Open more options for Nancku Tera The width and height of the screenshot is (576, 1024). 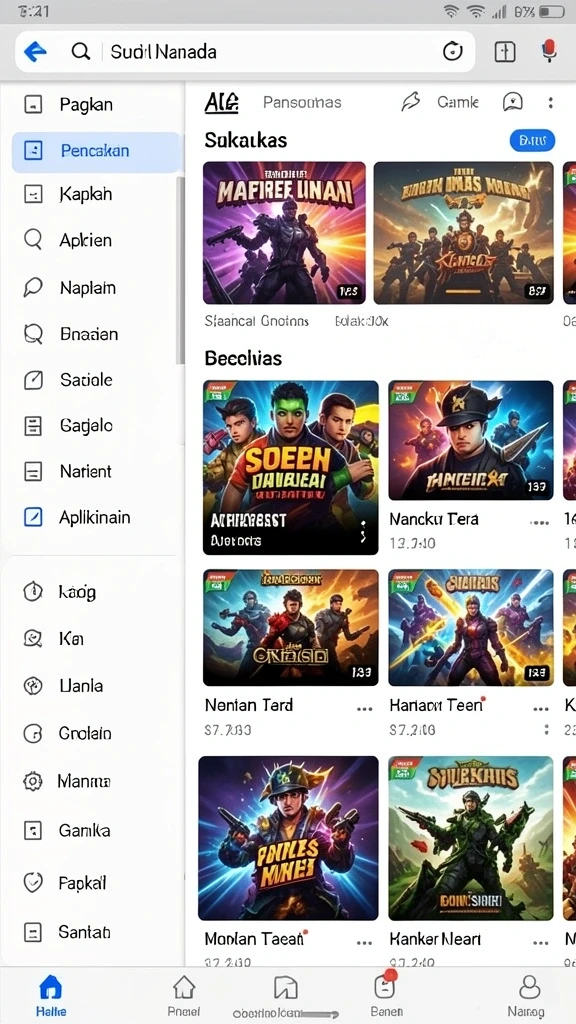pos(539,522)
